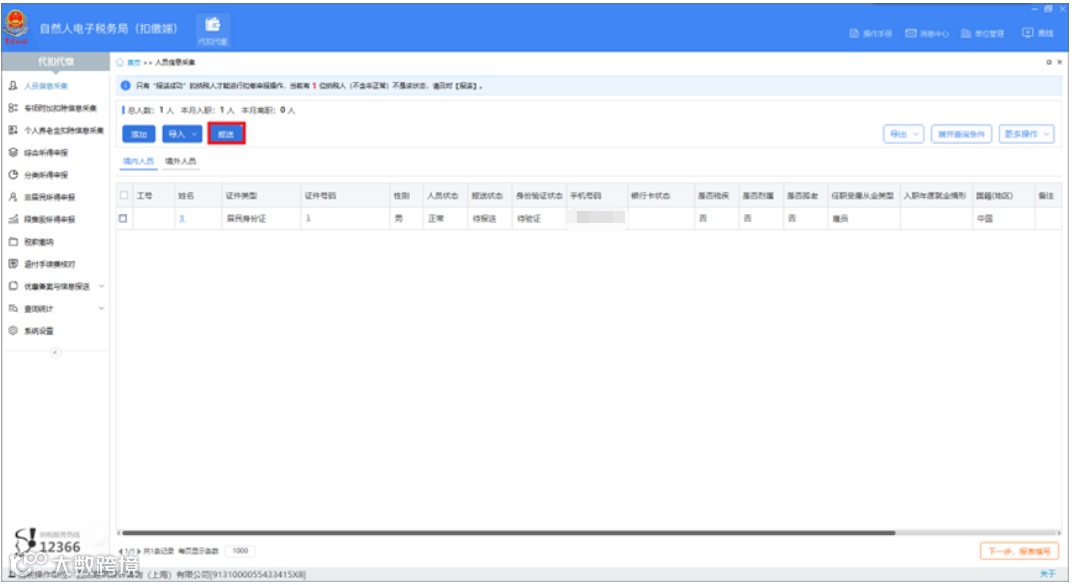Viewport: 1072px width, 585px height.
Task: Click the 12366 hotline logo
Action: [46, 541]
